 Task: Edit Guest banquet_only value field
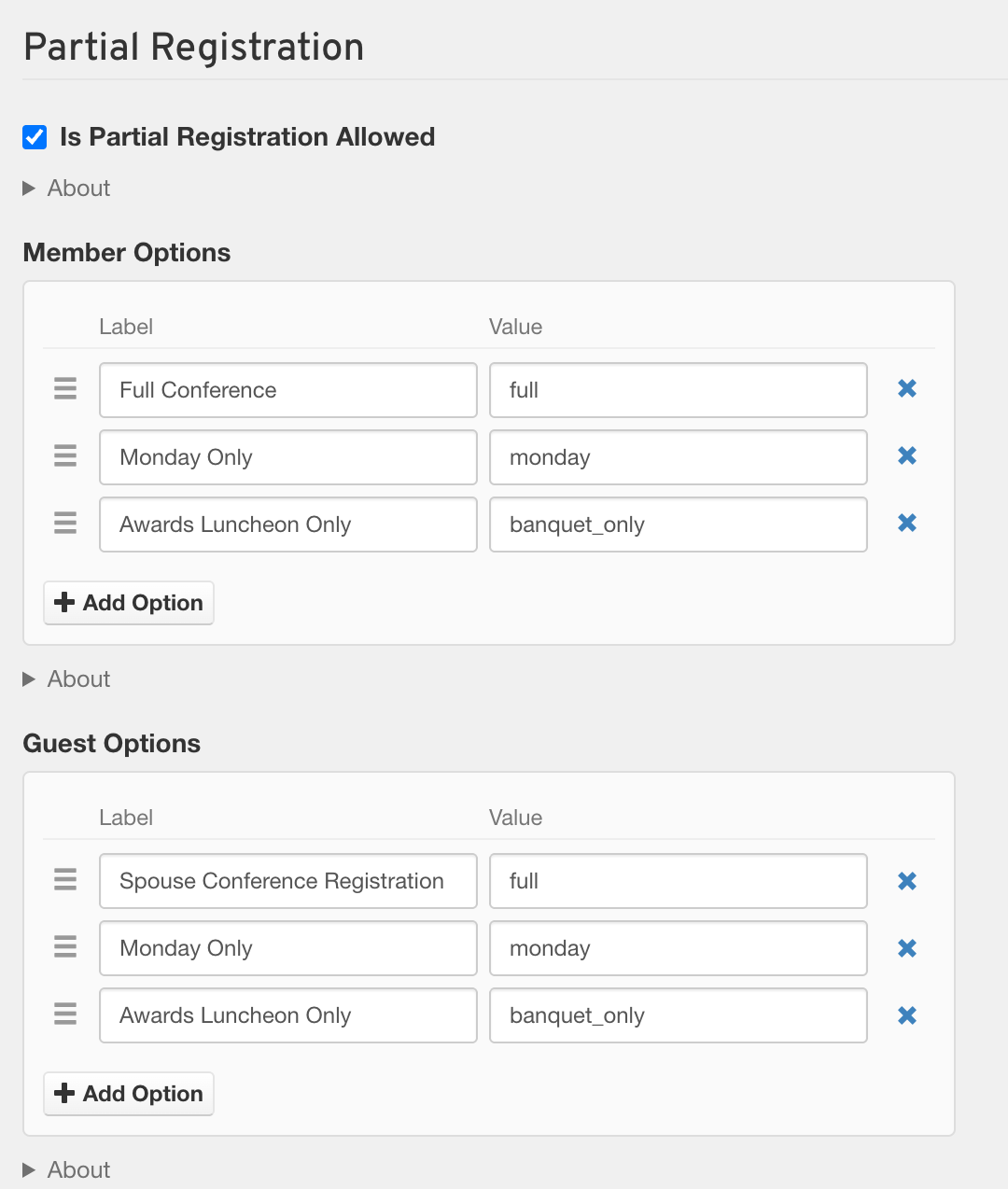[x=679, y=1015]
